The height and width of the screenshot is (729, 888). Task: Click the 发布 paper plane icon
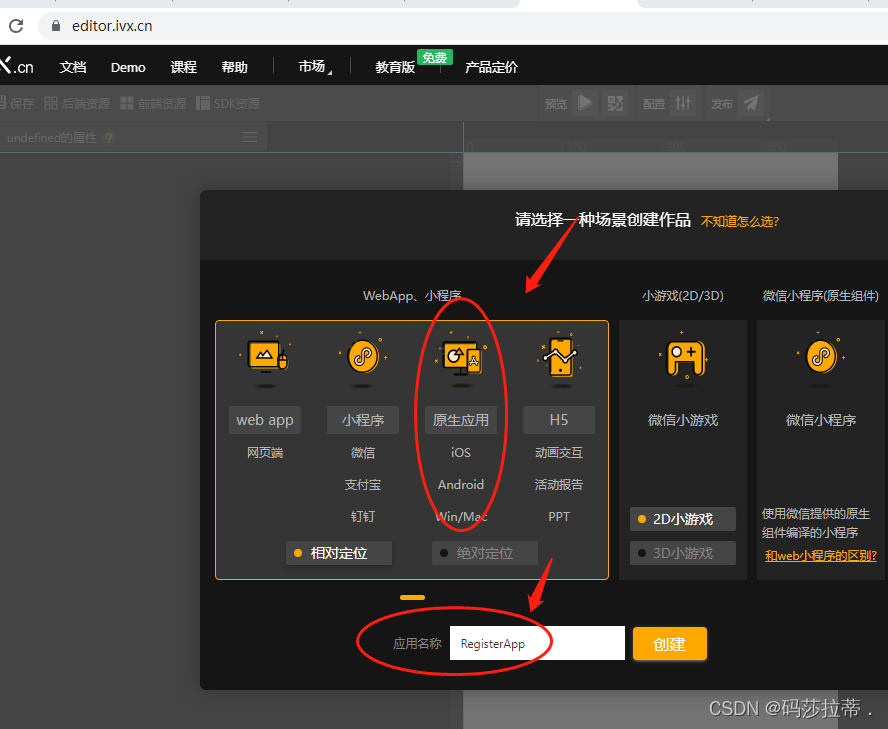coord(751,103)
